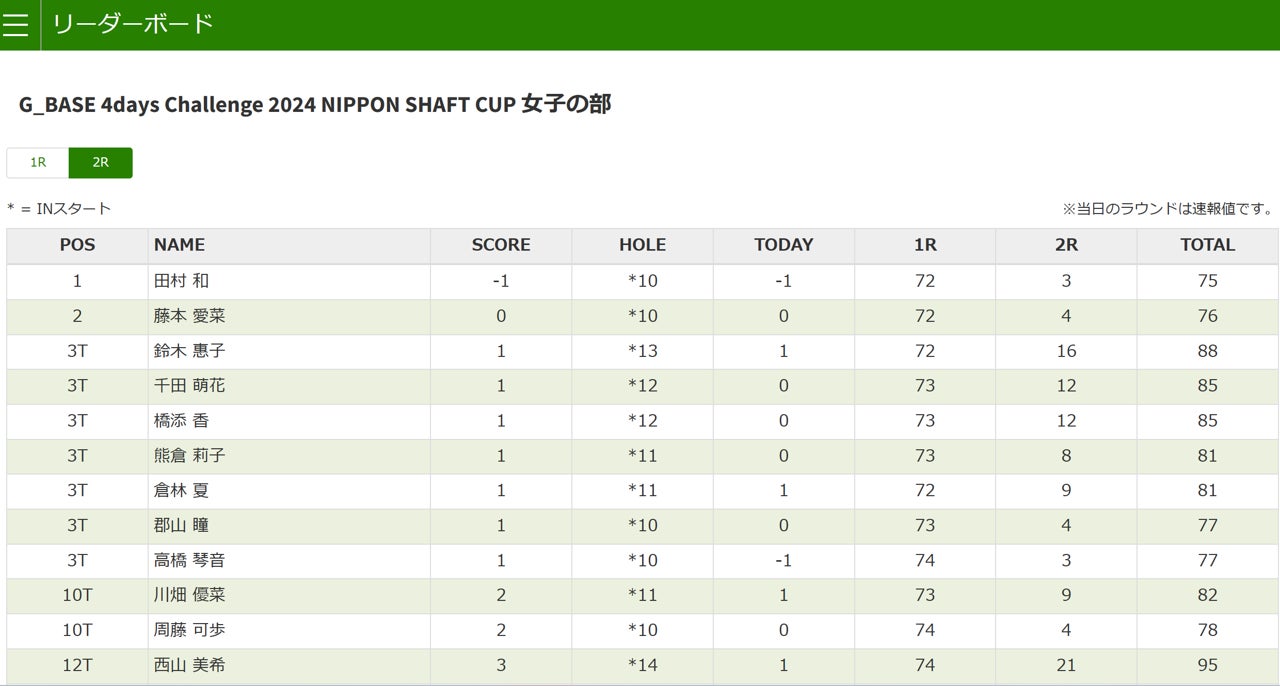Click player name 鈴木 惠子
The width and height of the screenshot is (1280, 686).
(189, 351)
